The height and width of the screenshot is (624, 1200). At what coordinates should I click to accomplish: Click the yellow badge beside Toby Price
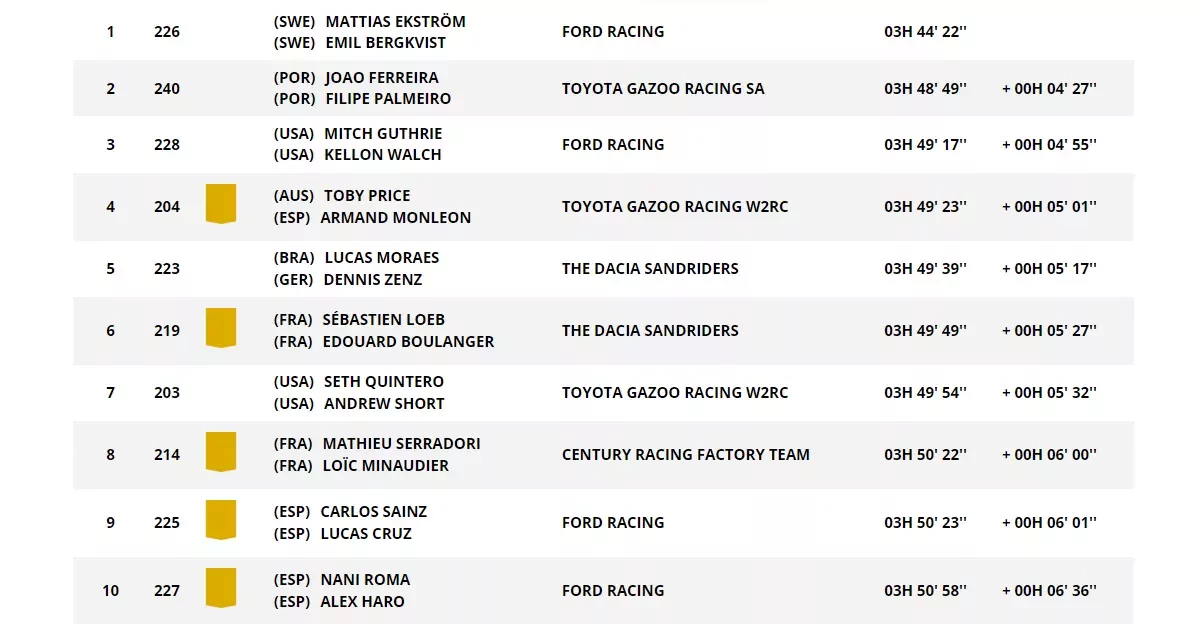click(220, 203)
